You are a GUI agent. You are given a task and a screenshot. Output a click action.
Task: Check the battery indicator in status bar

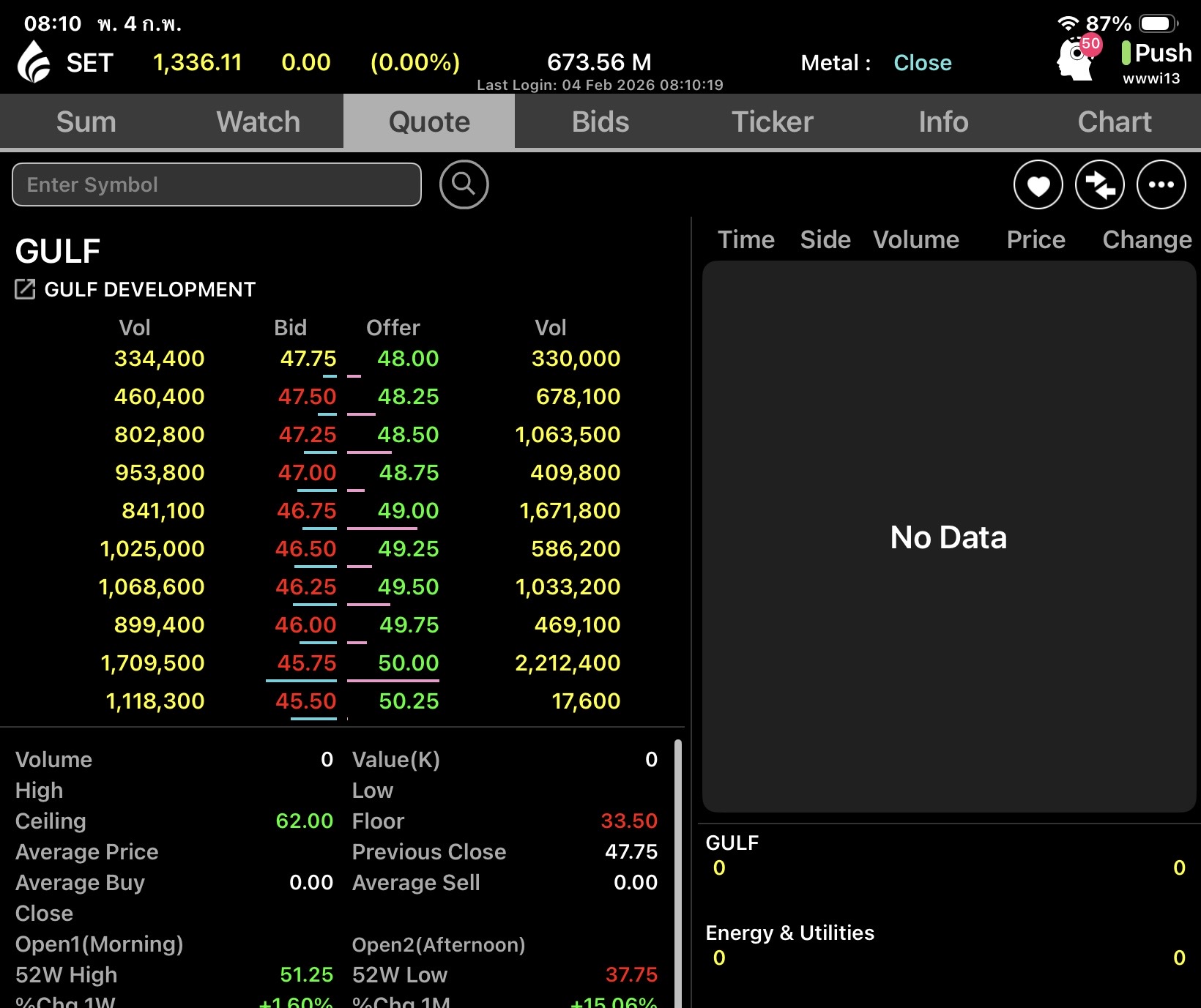pyautogui.click(x=1159, y=23)
